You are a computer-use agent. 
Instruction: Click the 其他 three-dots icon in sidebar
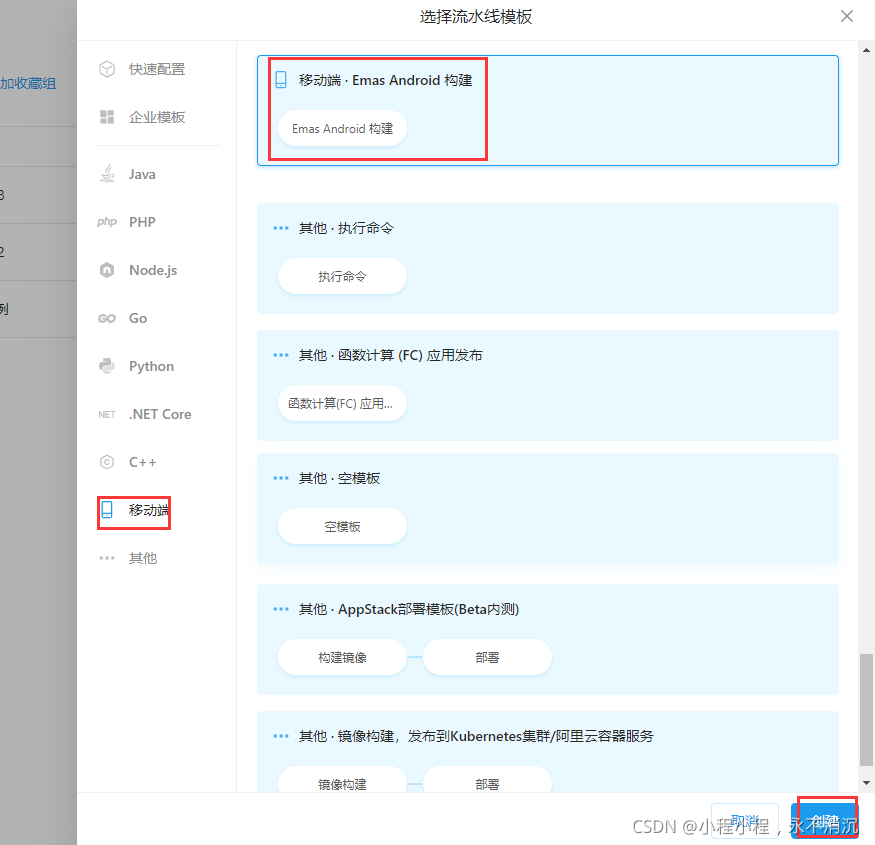(x=107, y=558)
